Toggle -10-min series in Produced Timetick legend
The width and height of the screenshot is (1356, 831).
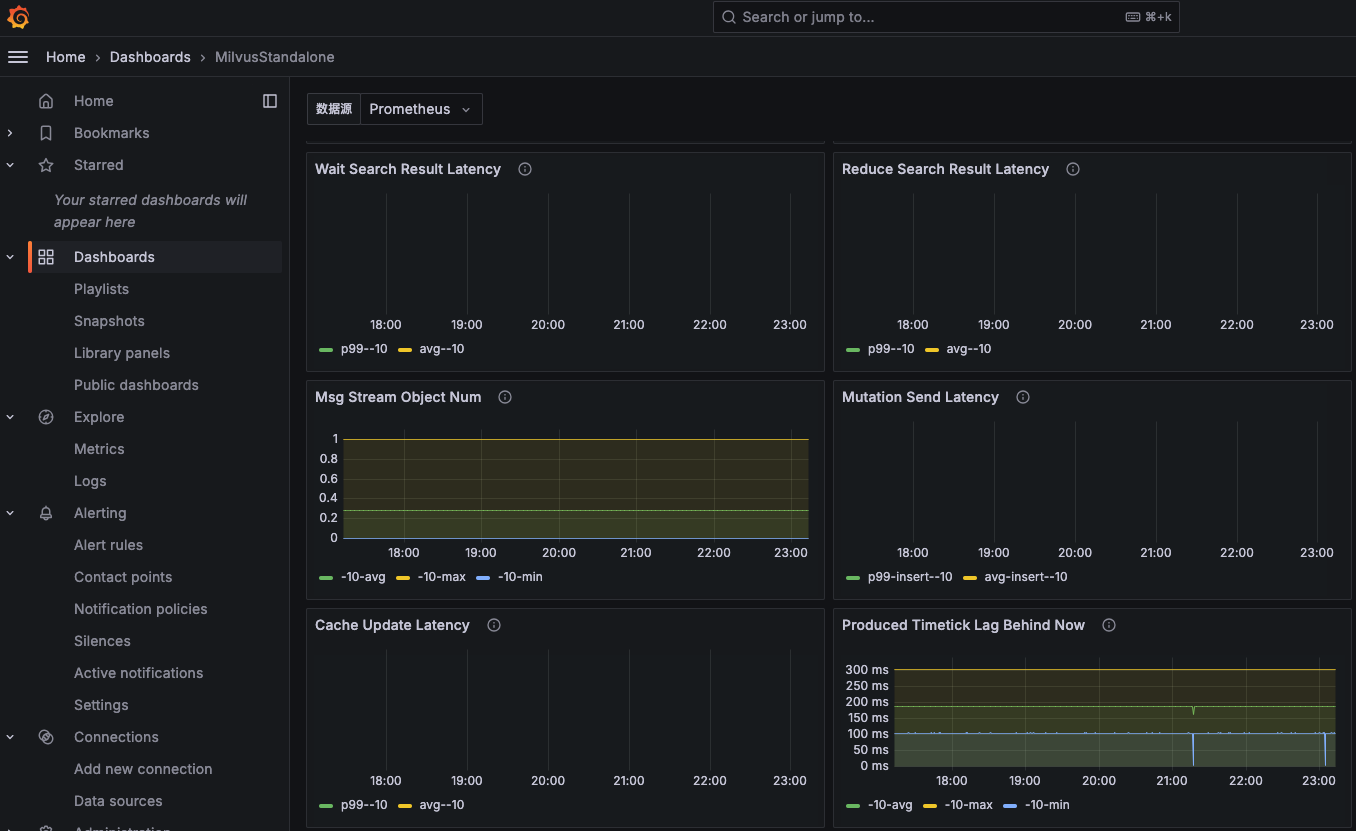pos(1046,805)
